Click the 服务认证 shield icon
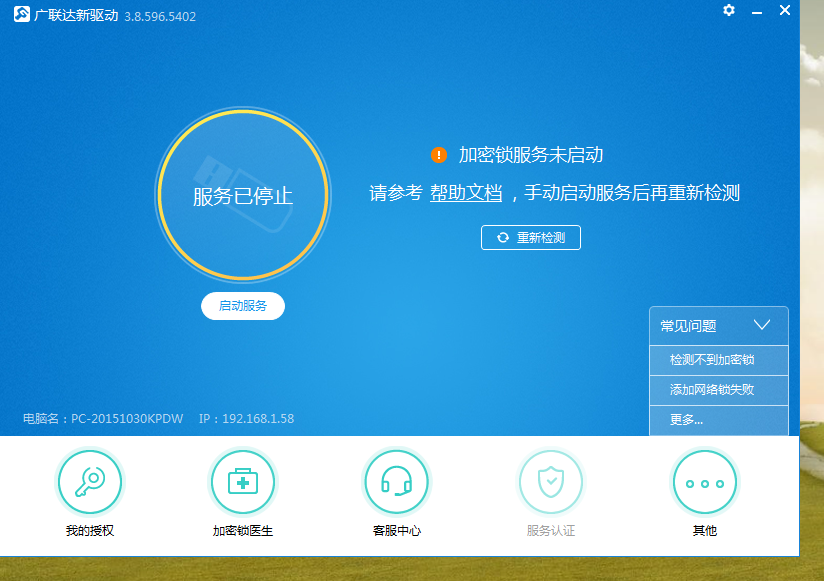Screen dimensions: 824x581 coord(551,482)
